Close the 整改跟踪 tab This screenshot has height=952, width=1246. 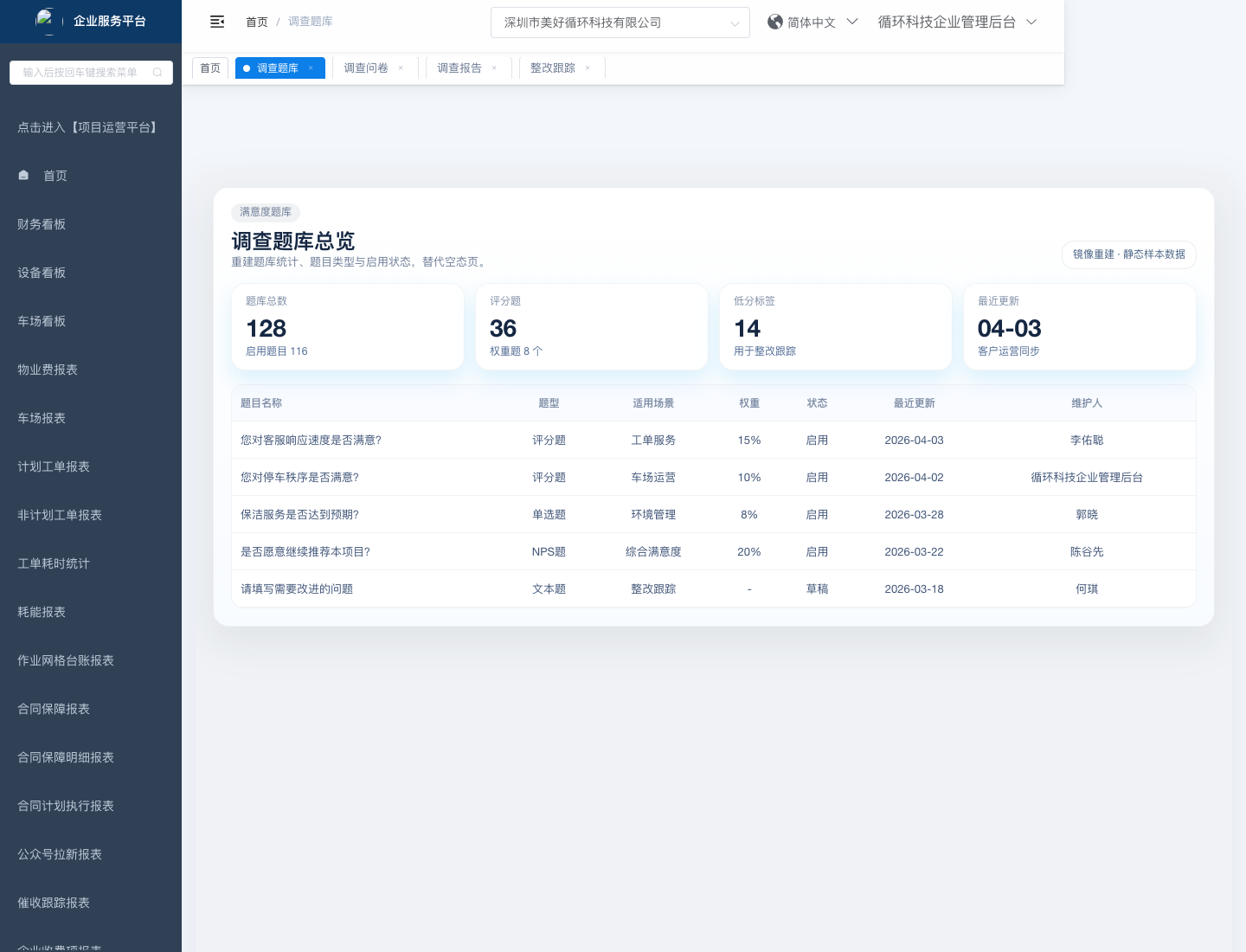(x=588, y=68)
